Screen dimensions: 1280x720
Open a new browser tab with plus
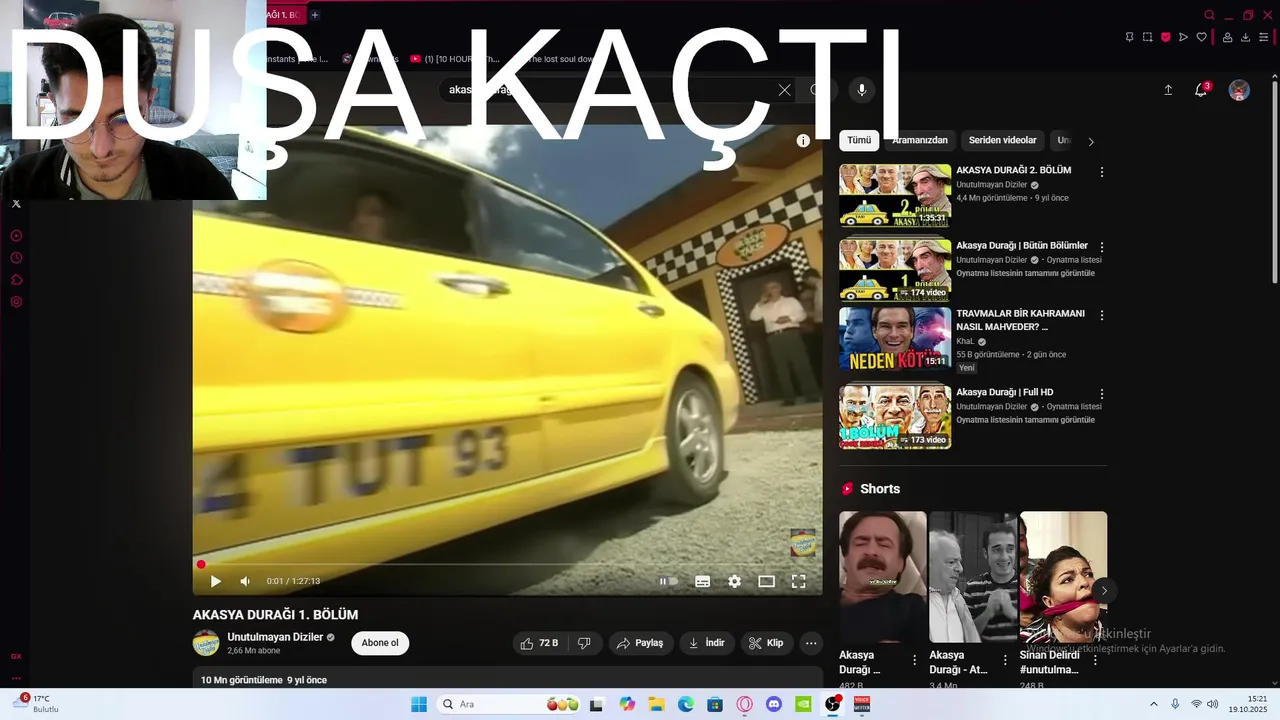(x=315, y=15)
